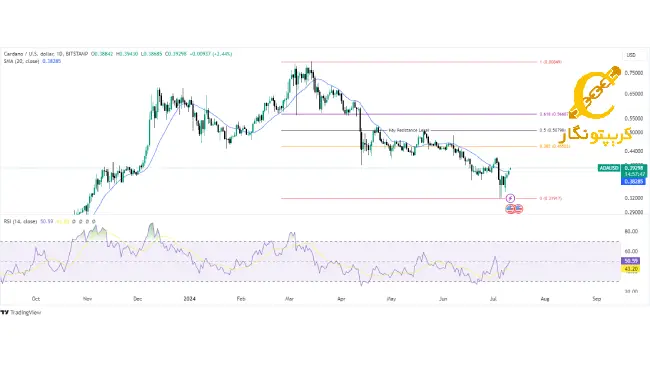
Task: Click the green ADAUSD price tag
Action: click(x=609, y=168)
